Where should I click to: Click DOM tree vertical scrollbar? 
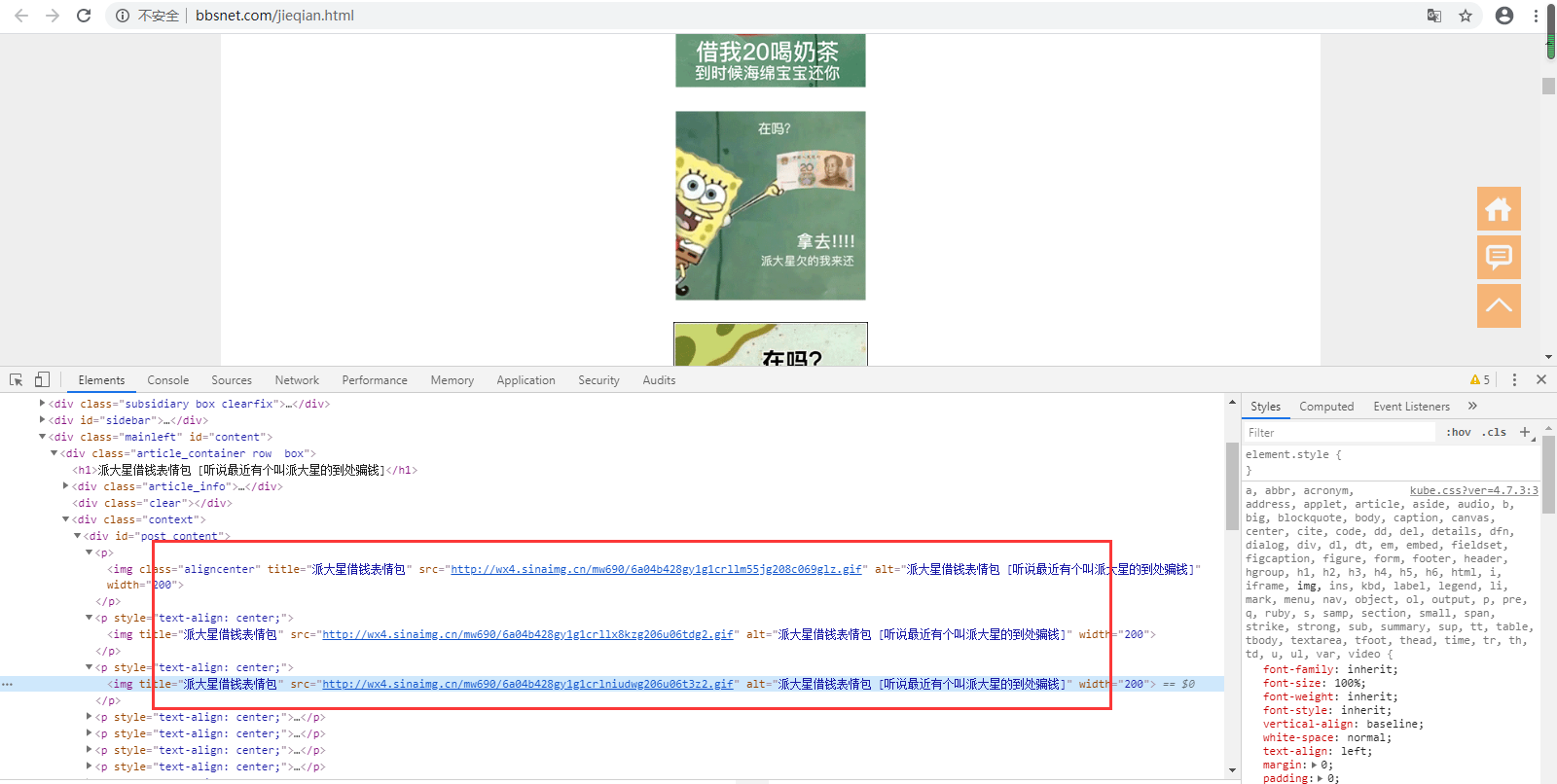1232,486
